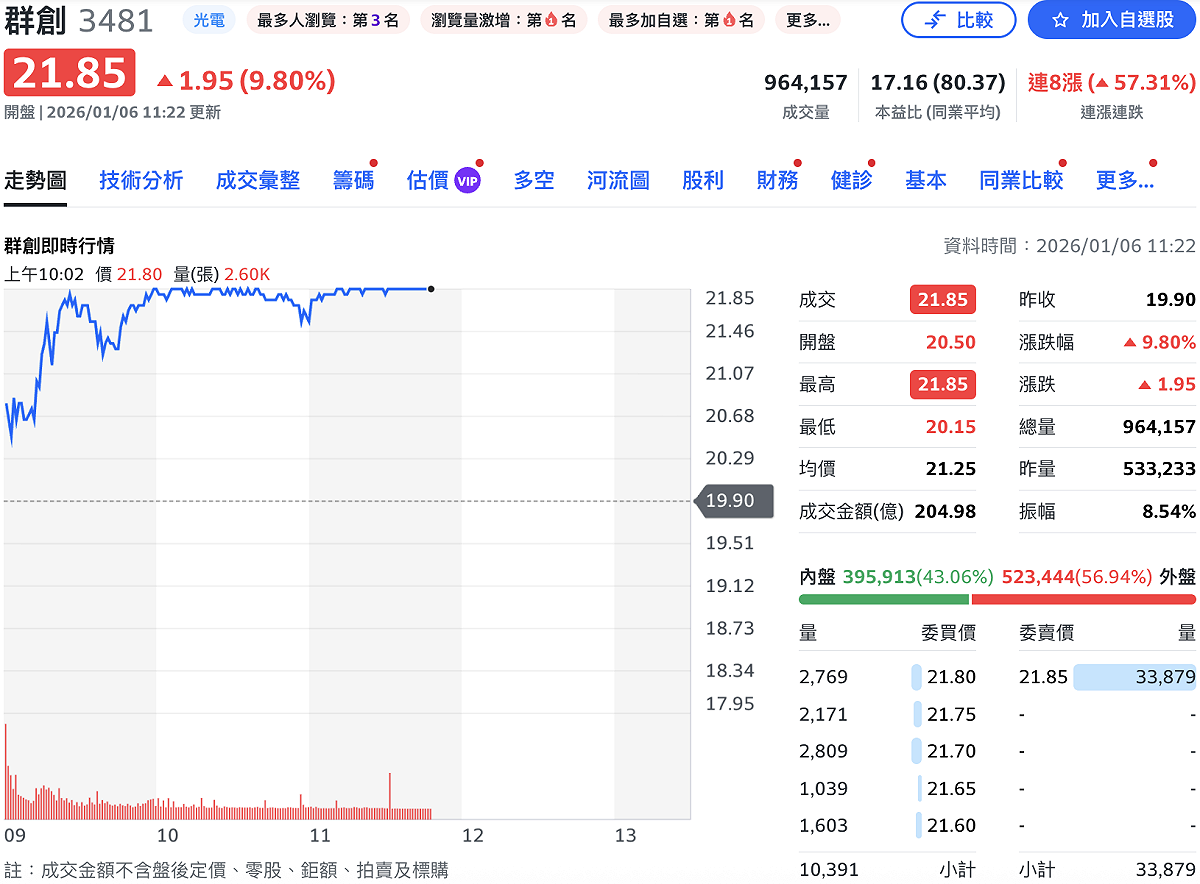The width and height of the screenshot is (1200, 884).
Task: Select the 走勢圖 tab
Action: 35,180
